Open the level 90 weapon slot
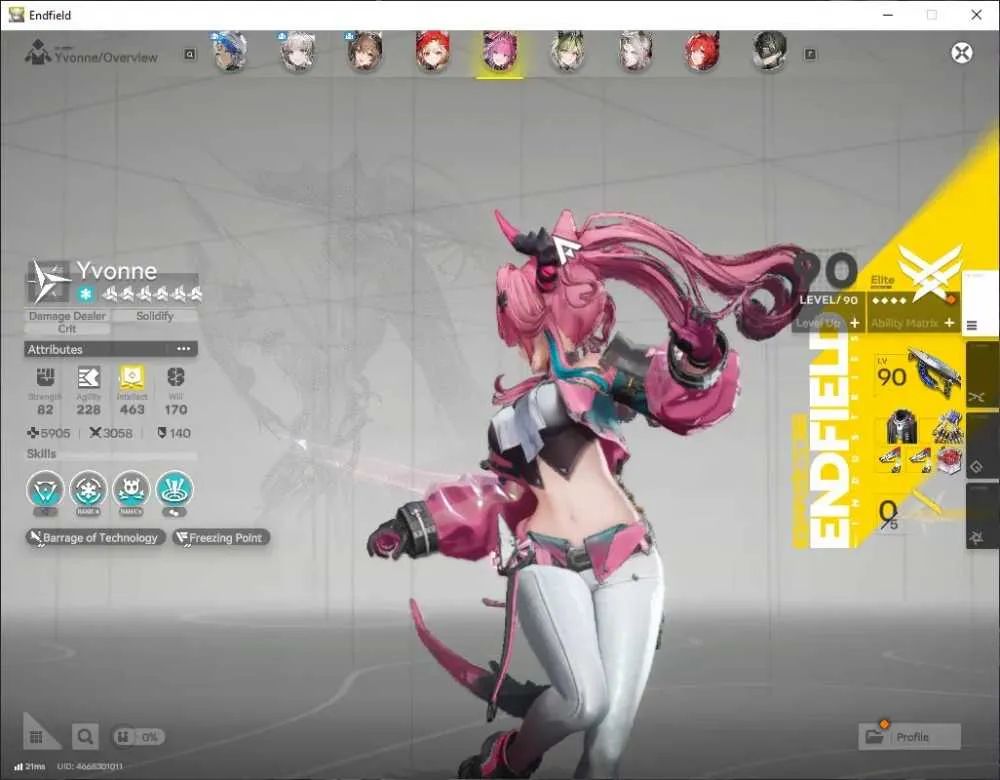Viewport: 1000px width, 780px height. coord(918,374)
